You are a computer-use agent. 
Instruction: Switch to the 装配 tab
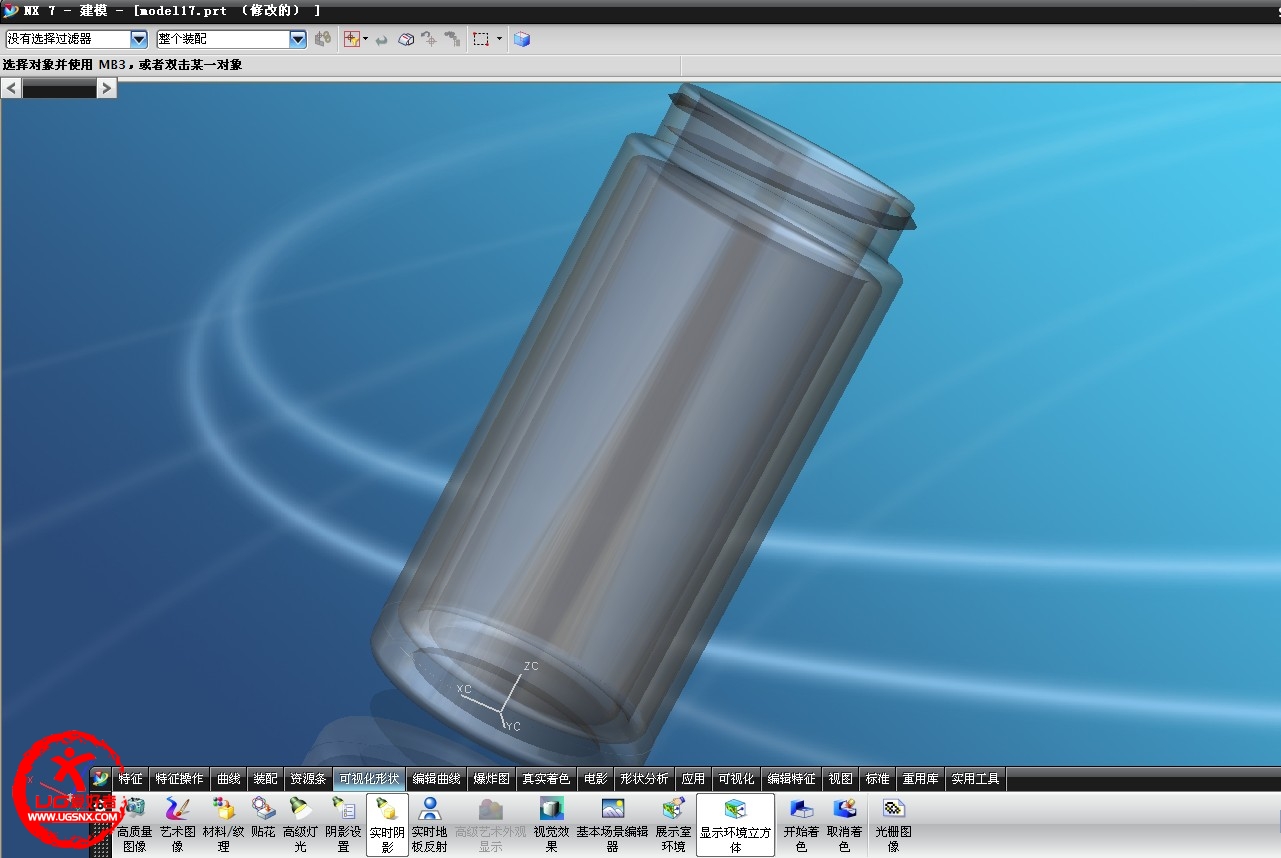(265, 778)
